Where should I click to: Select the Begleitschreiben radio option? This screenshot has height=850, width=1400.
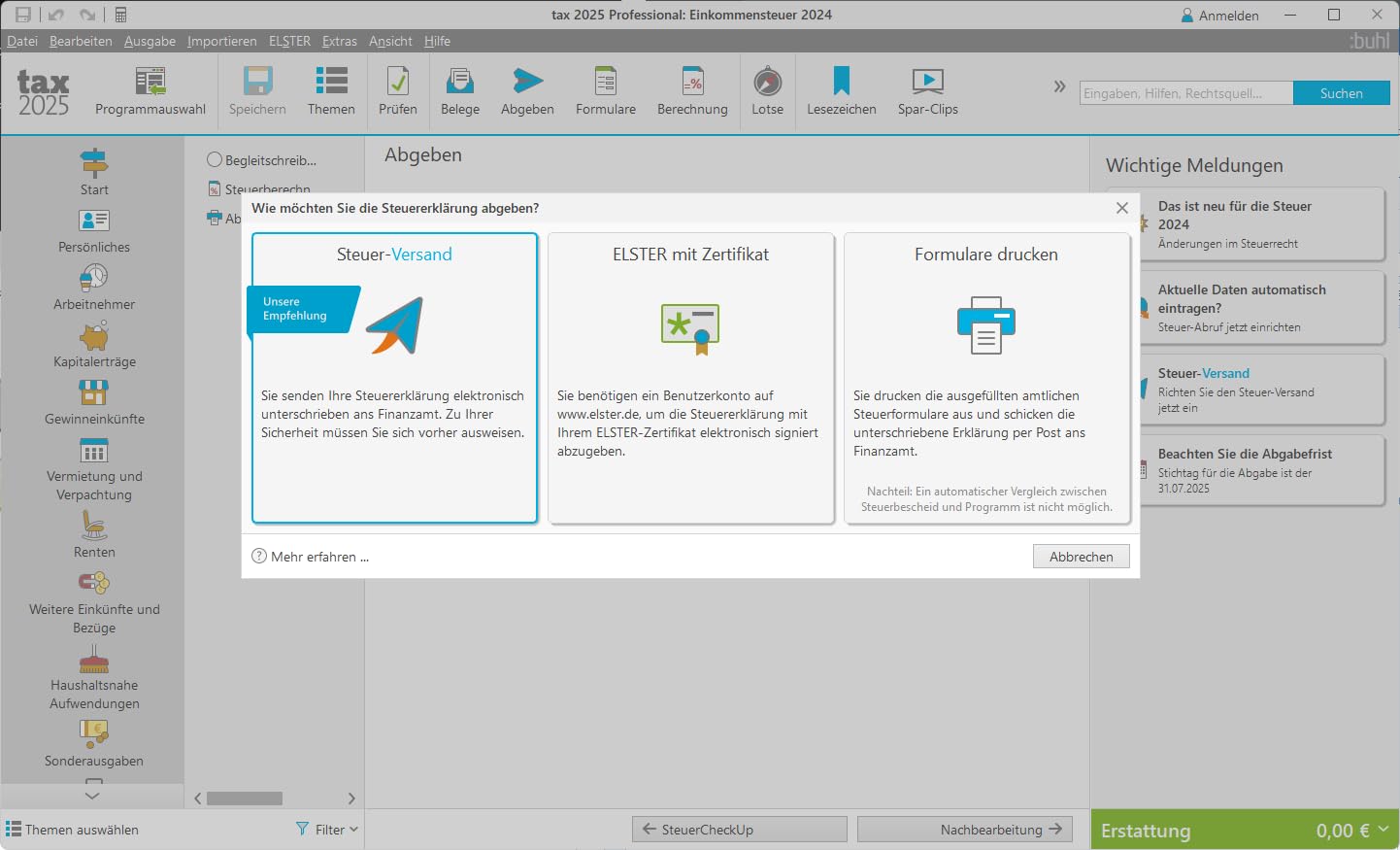(215, 159)
